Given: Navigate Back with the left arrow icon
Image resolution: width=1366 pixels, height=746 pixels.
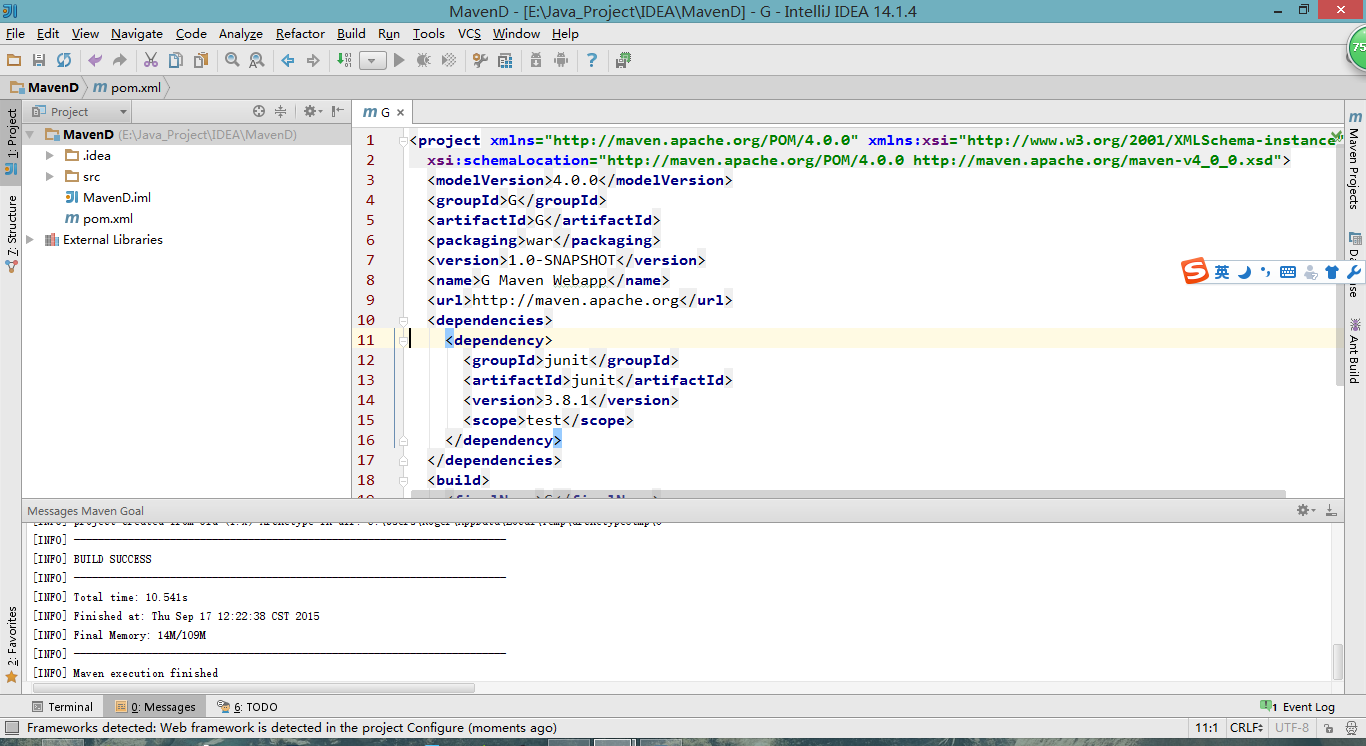Looking at the screenshot, I should (288, 60).
